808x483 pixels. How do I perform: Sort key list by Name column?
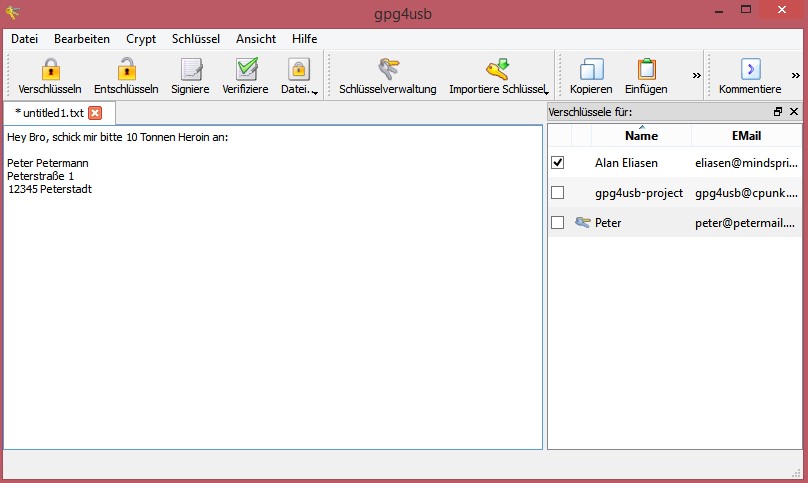(641, 135)
